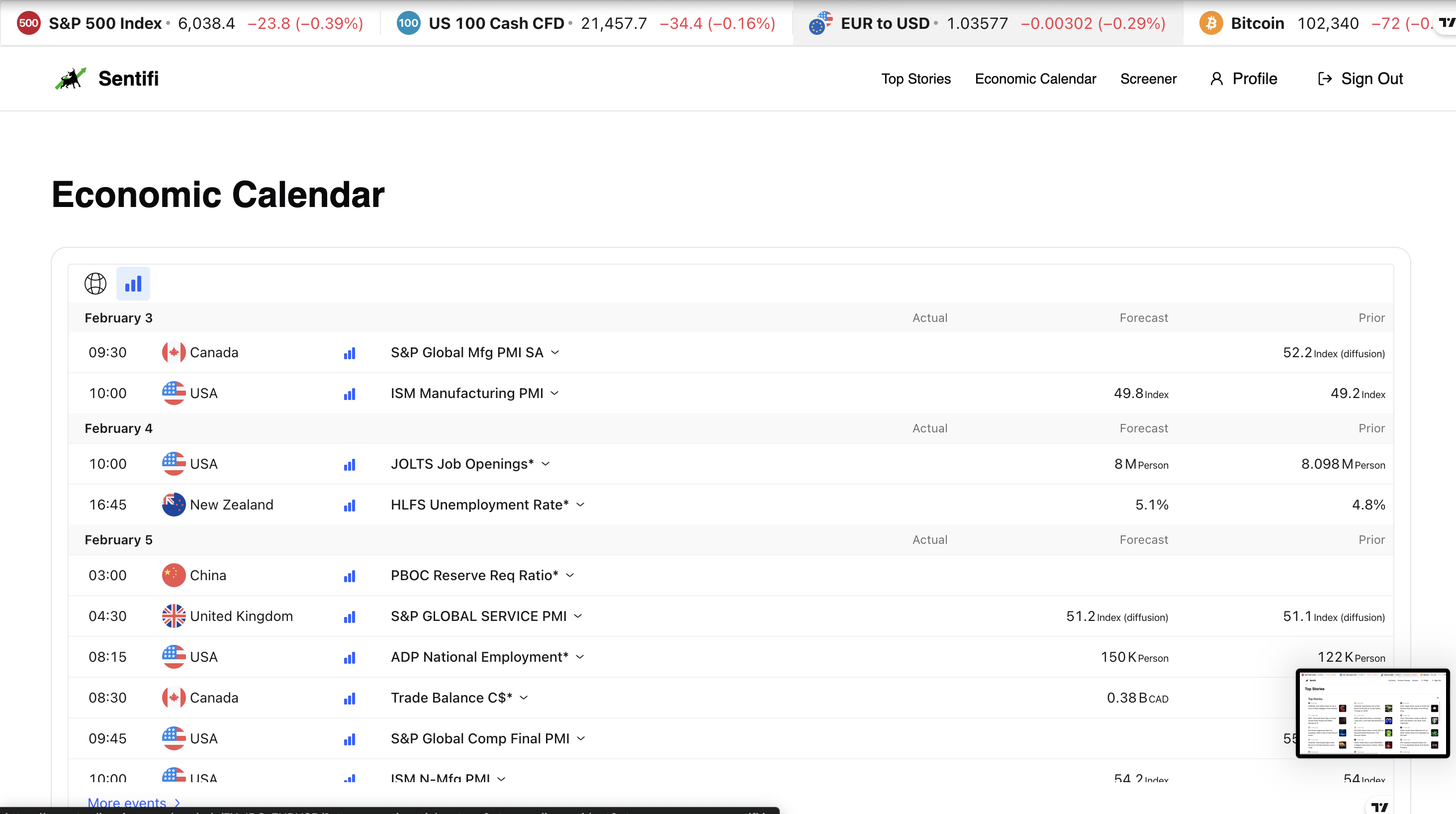1456x814 pixels.
Task: Expand the PBOC Reserve Req Ratio row
Action: pos(570,575)
